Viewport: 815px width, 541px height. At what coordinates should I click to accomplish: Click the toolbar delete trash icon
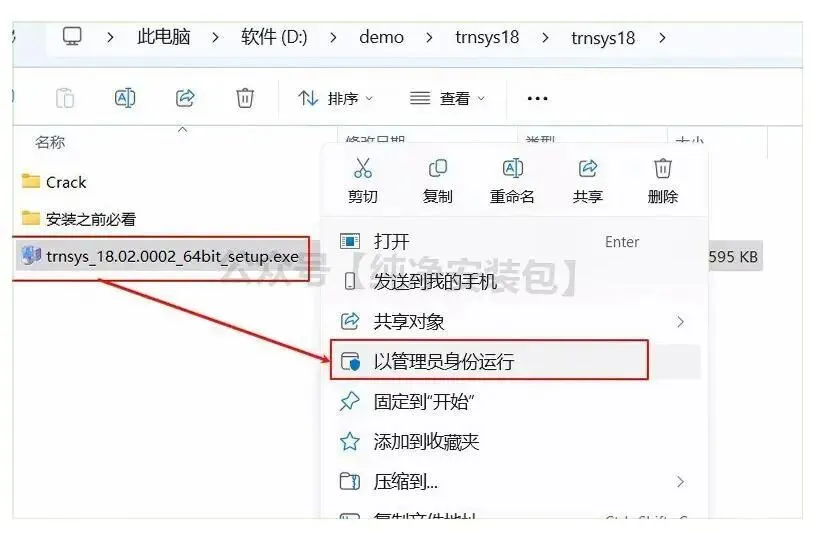pyautogui.click(x=245, y=98)
